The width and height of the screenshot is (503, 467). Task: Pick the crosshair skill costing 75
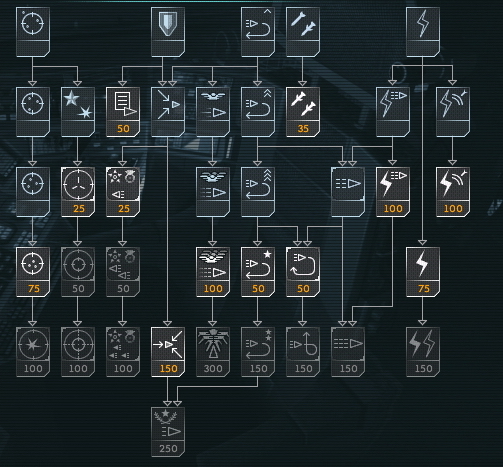(33, 272)
